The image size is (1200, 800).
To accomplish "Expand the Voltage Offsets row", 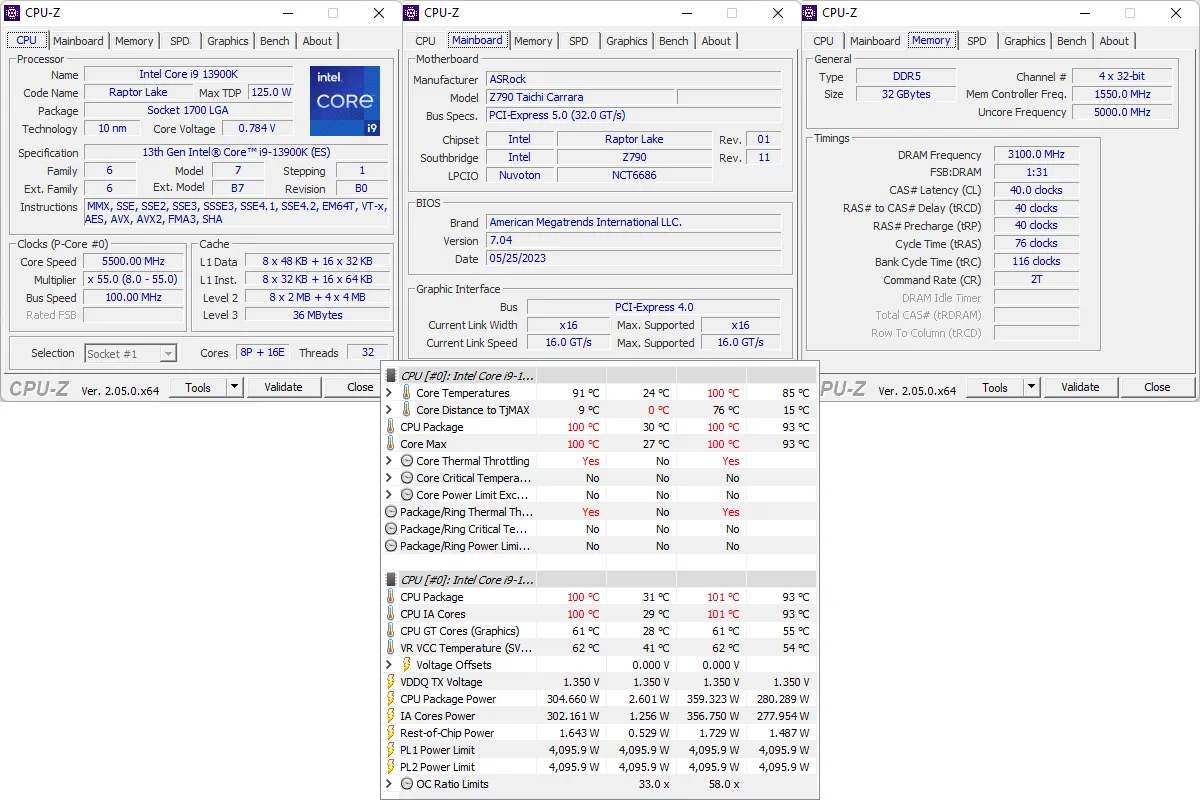I will point(390,665).
